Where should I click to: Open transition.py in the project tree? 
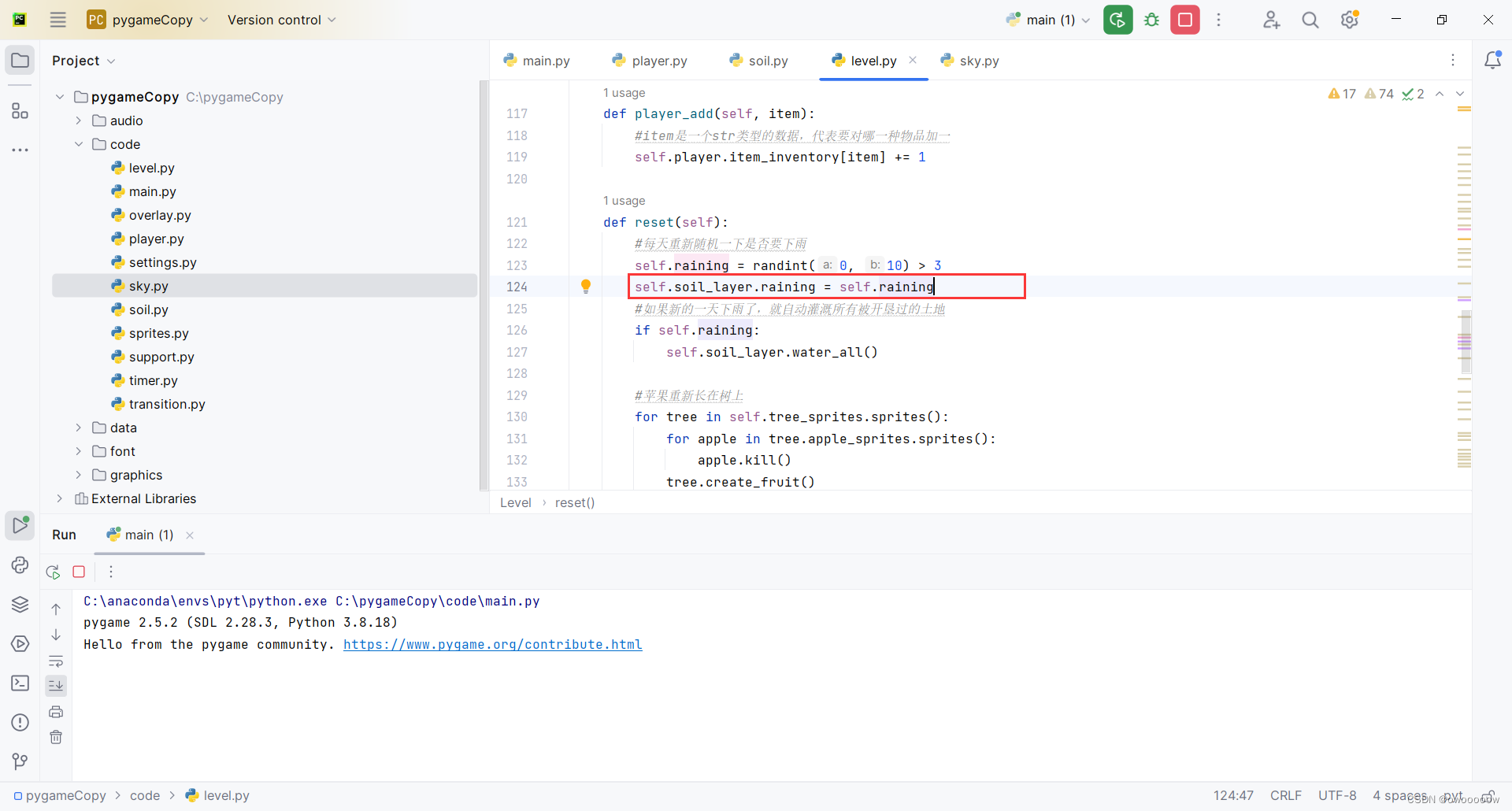[167, 404]
